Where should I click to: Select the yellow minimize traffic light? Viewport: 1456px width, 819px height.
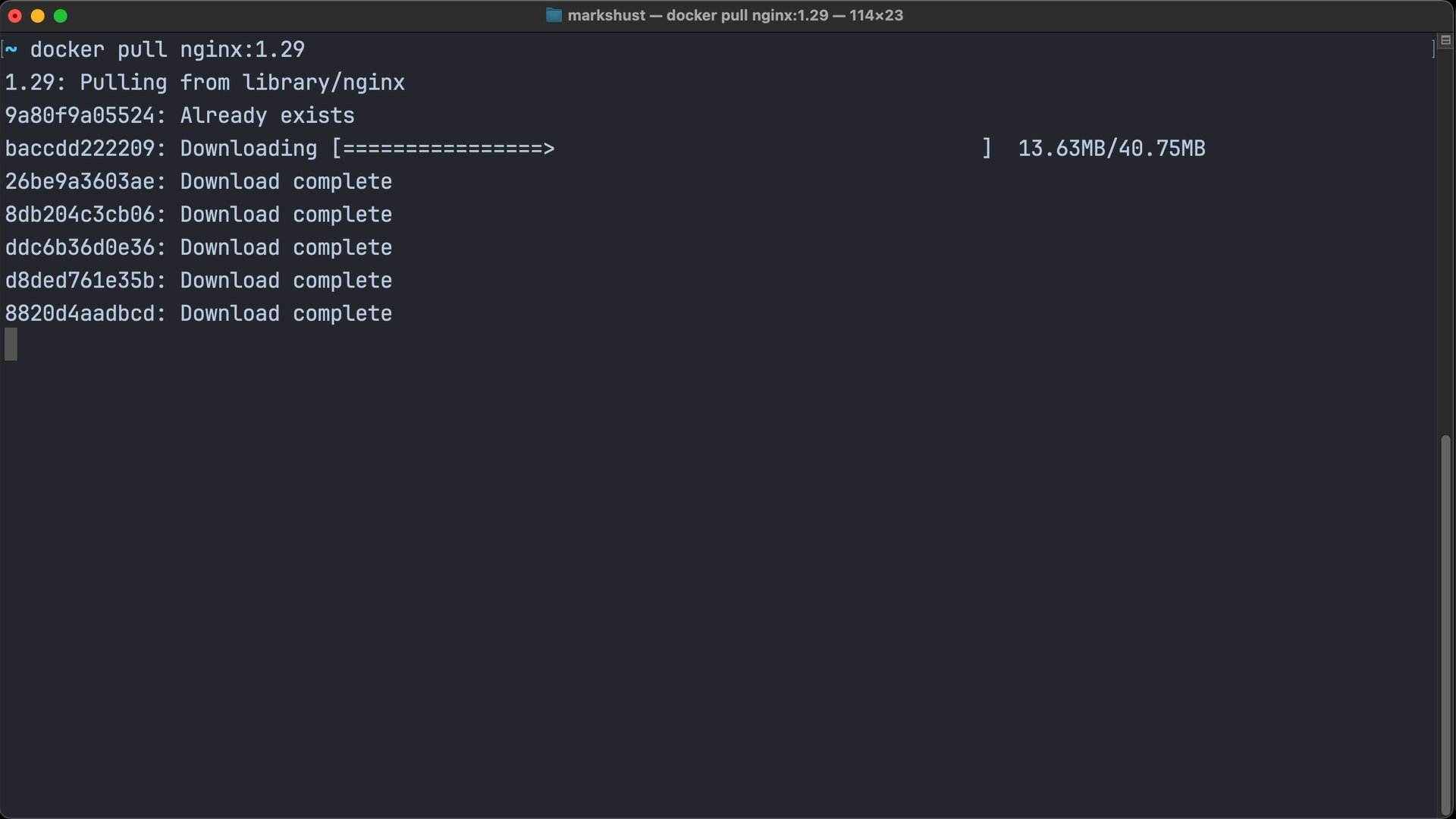[x=37, y=15]
